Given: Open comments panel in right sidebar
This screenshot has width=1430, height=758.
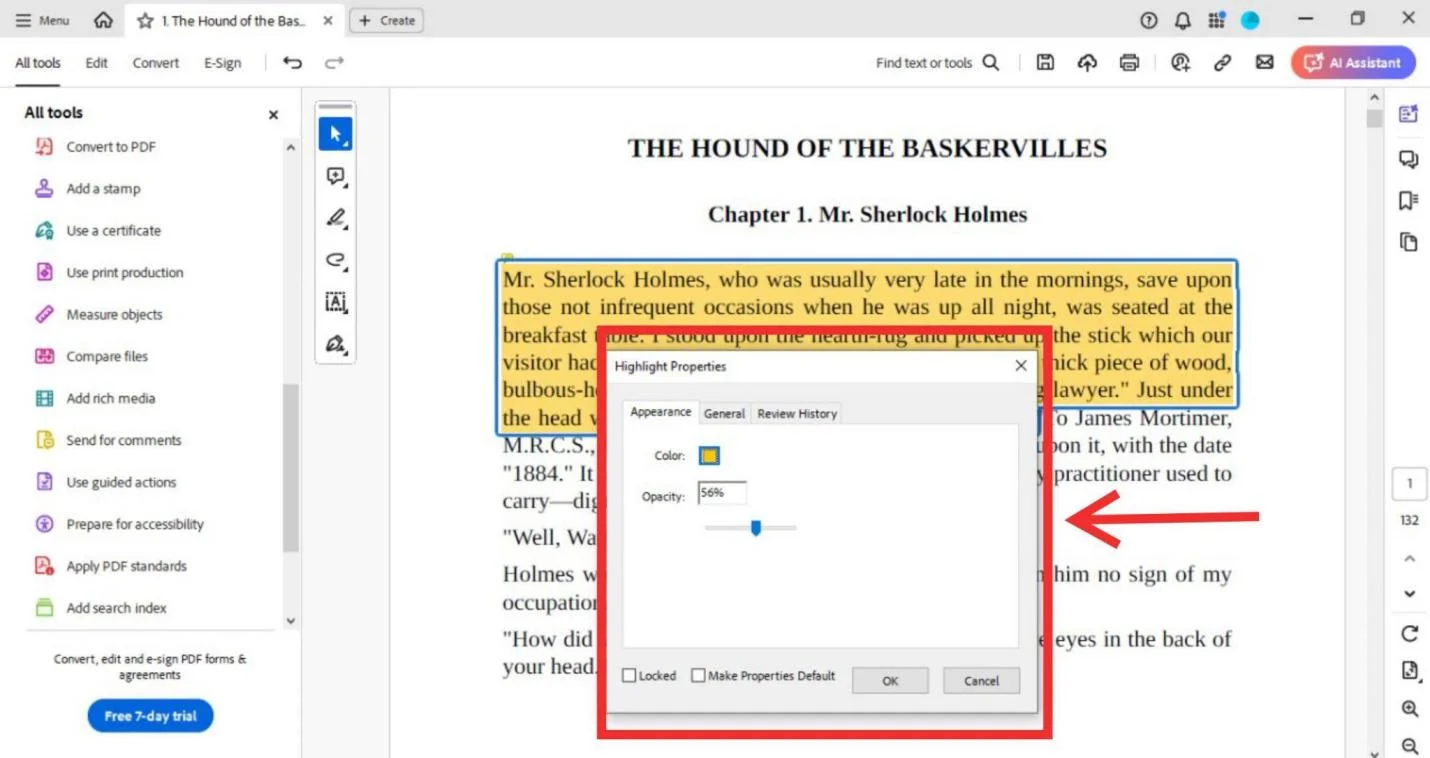Looking at the screenshot, I should (1409, 159).
